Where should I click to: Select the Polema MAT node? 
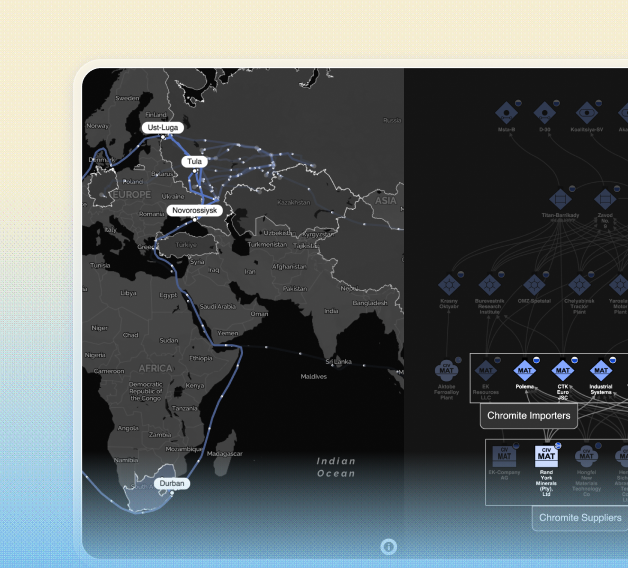[x=525, y=371]
